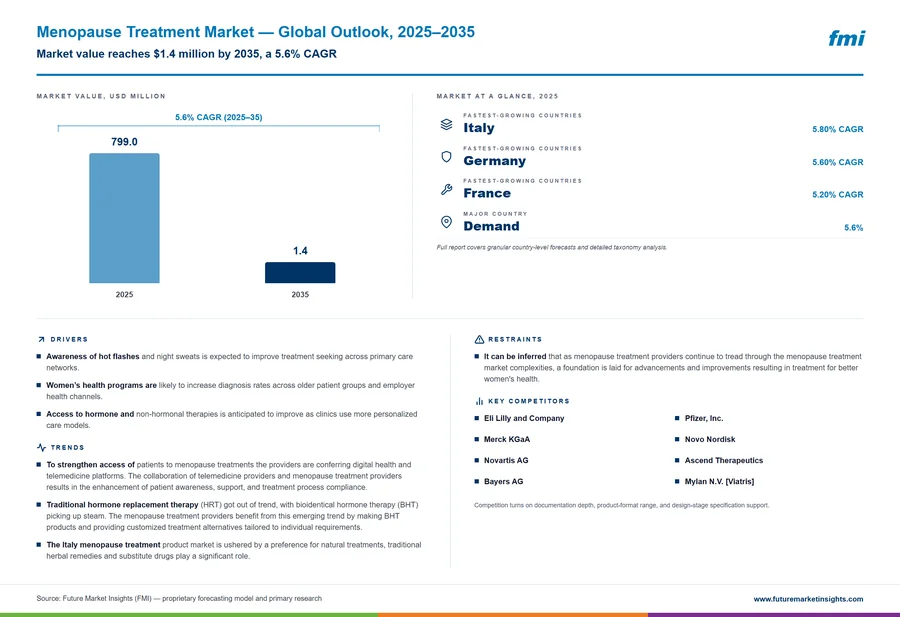The height and width of the screenshot is (617, 900).
Task: Click the 5.6% value next to Demand
Action: point(854,228)
